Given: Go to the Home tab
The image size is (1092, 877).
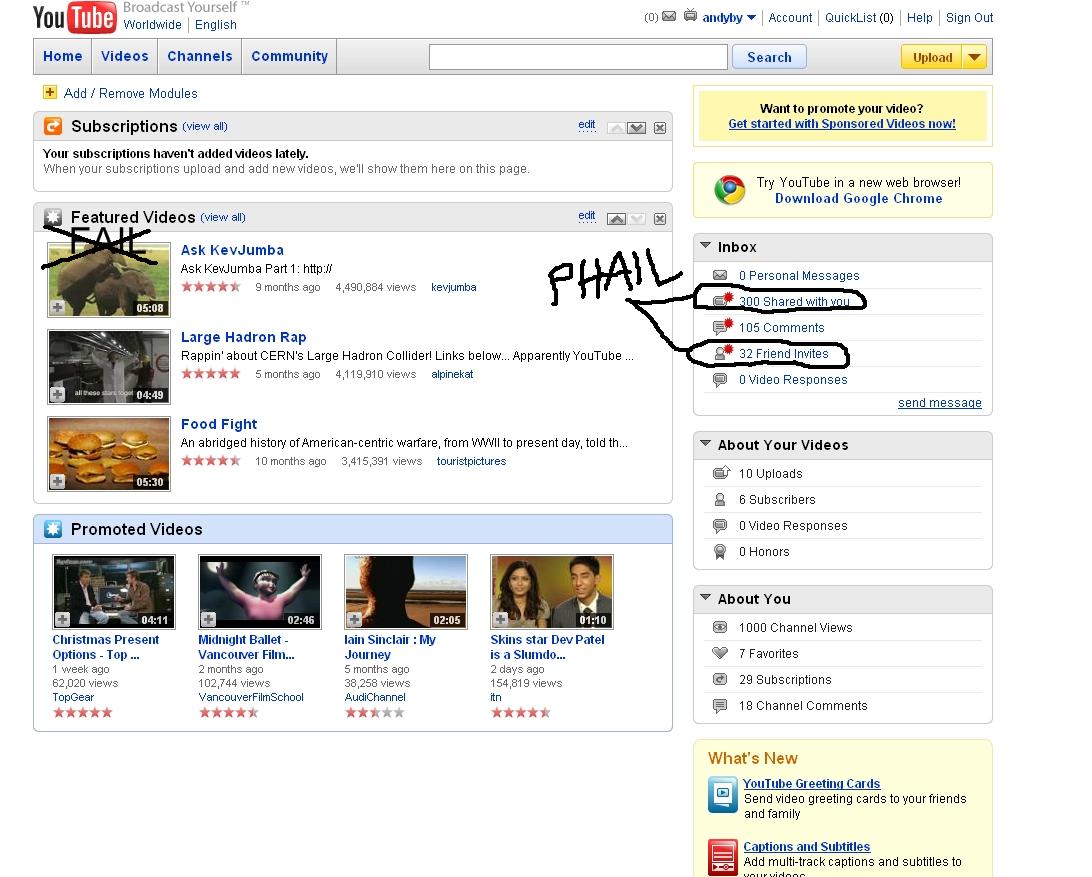Looking at the screenshot, I should pyautogui.click(x=63, y=56).
